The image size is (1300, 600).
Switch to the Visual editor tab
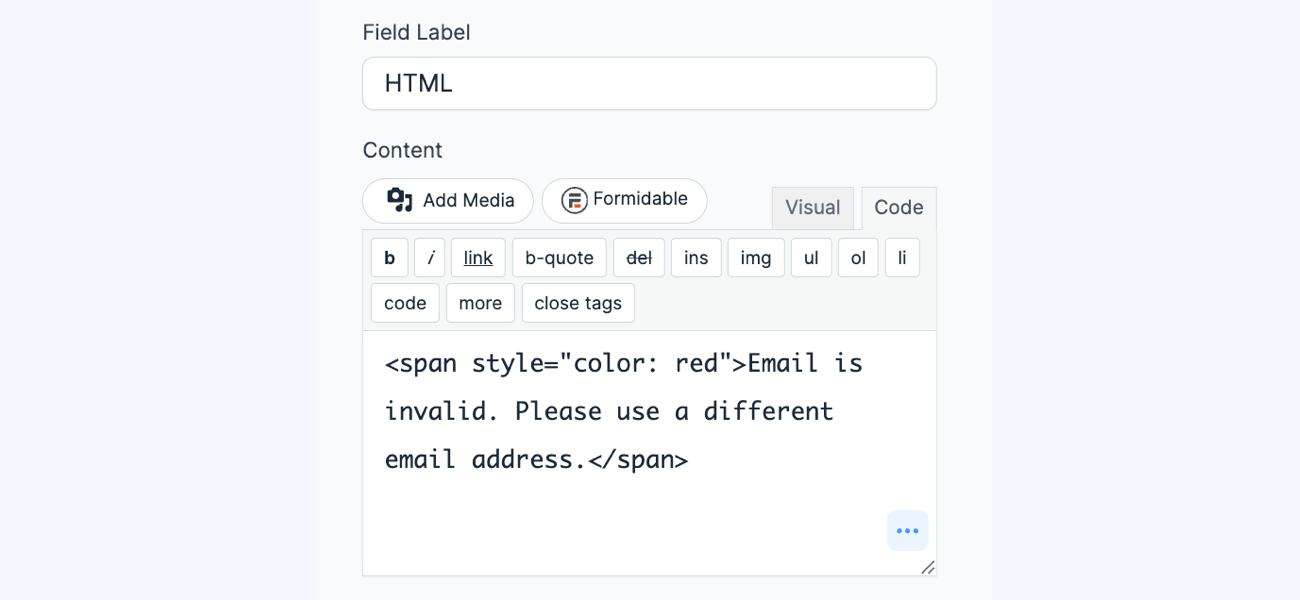812,207
